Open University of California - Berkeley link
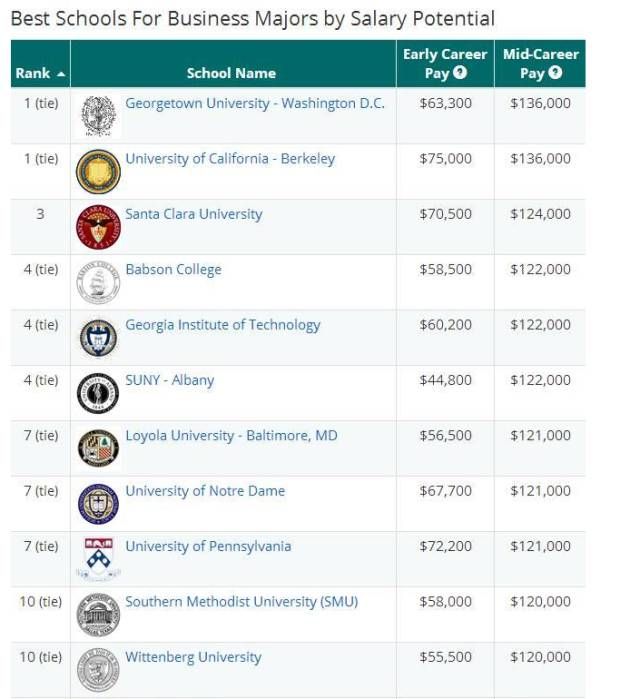 click(230, 158)
